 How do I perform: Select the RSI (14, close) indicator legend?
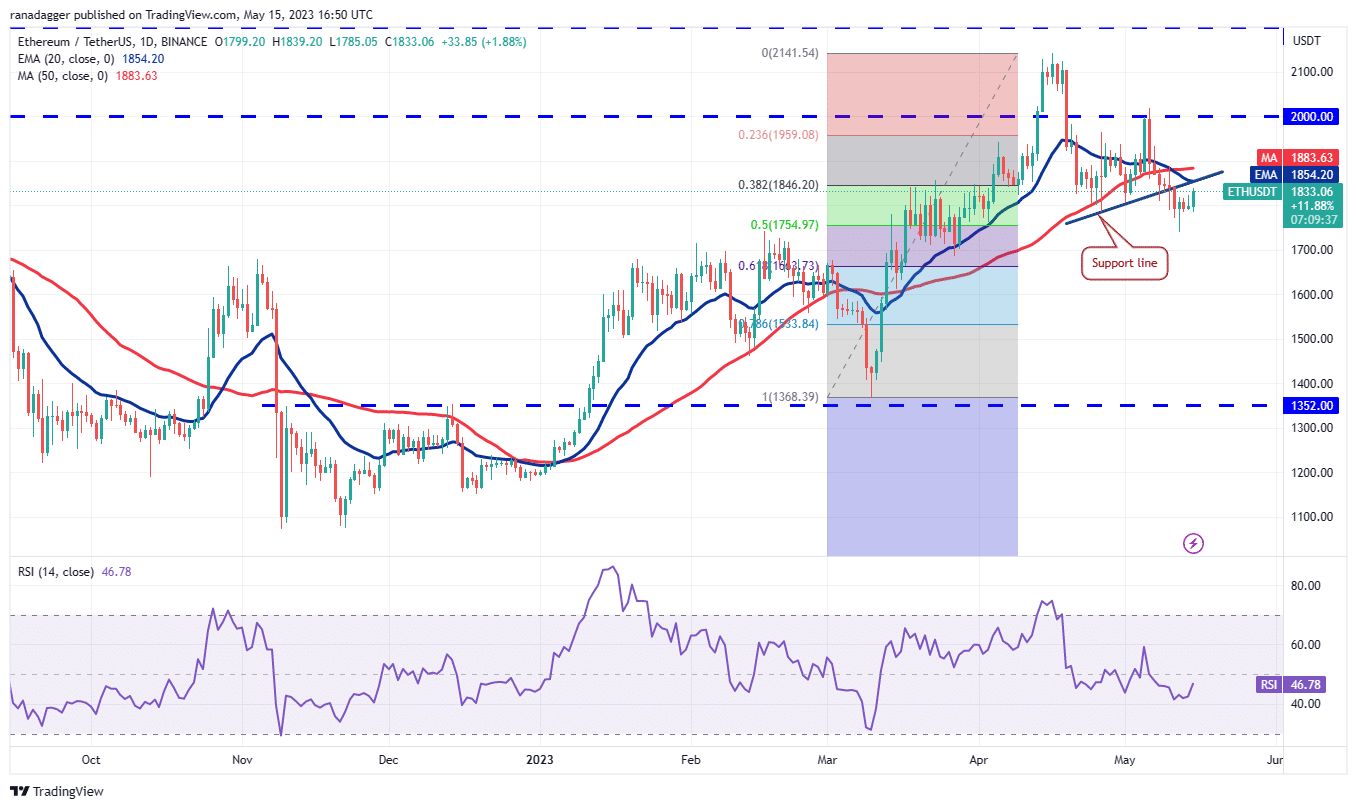tap(56, 572)
